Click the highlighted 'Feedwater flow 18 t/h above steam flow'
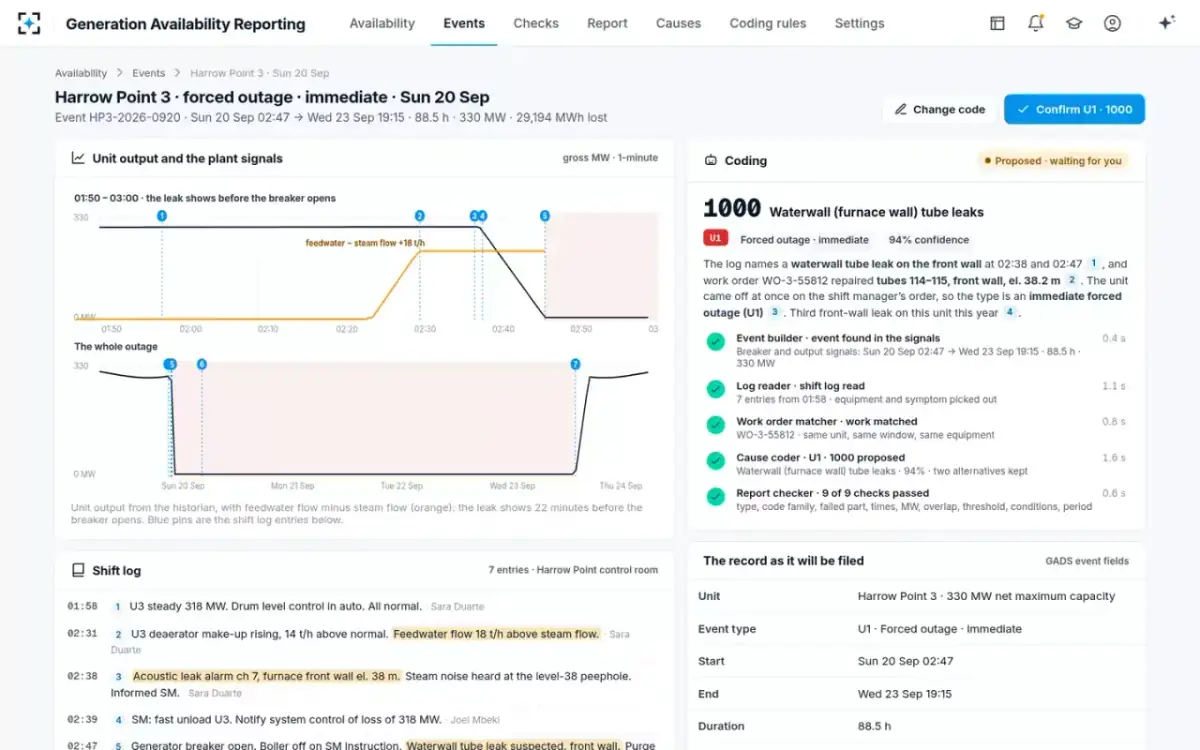This screenshot has width=1200, height=750. click(x=497, y=634)
